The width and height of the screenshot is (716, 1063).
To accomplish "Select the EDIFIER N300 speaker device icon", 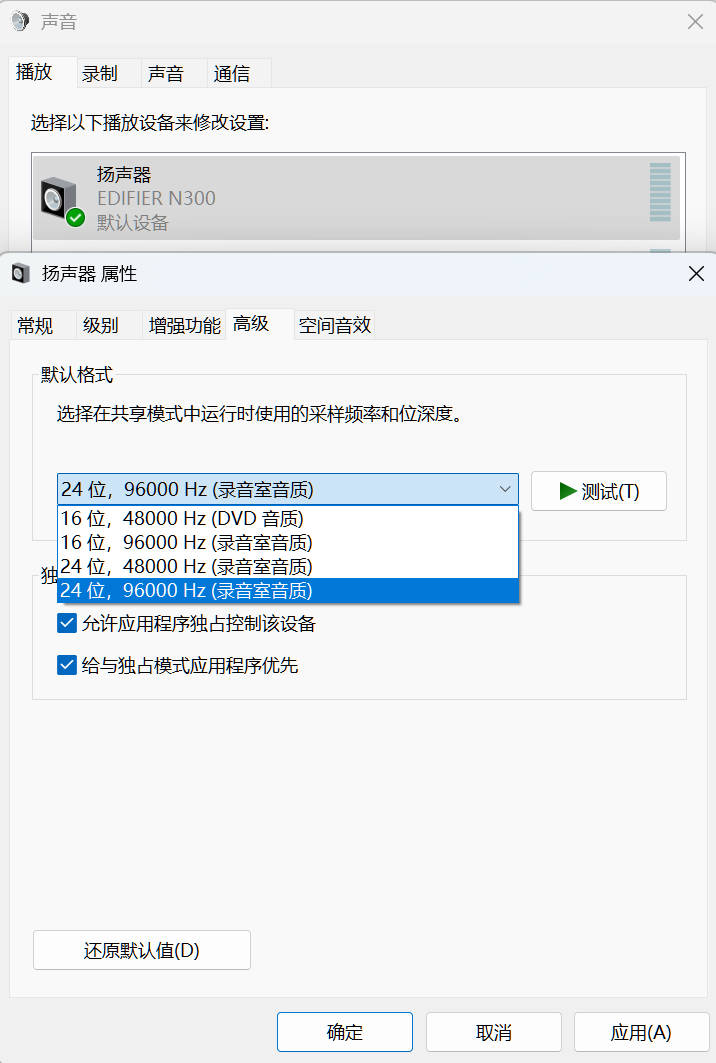I will [61, 201].
